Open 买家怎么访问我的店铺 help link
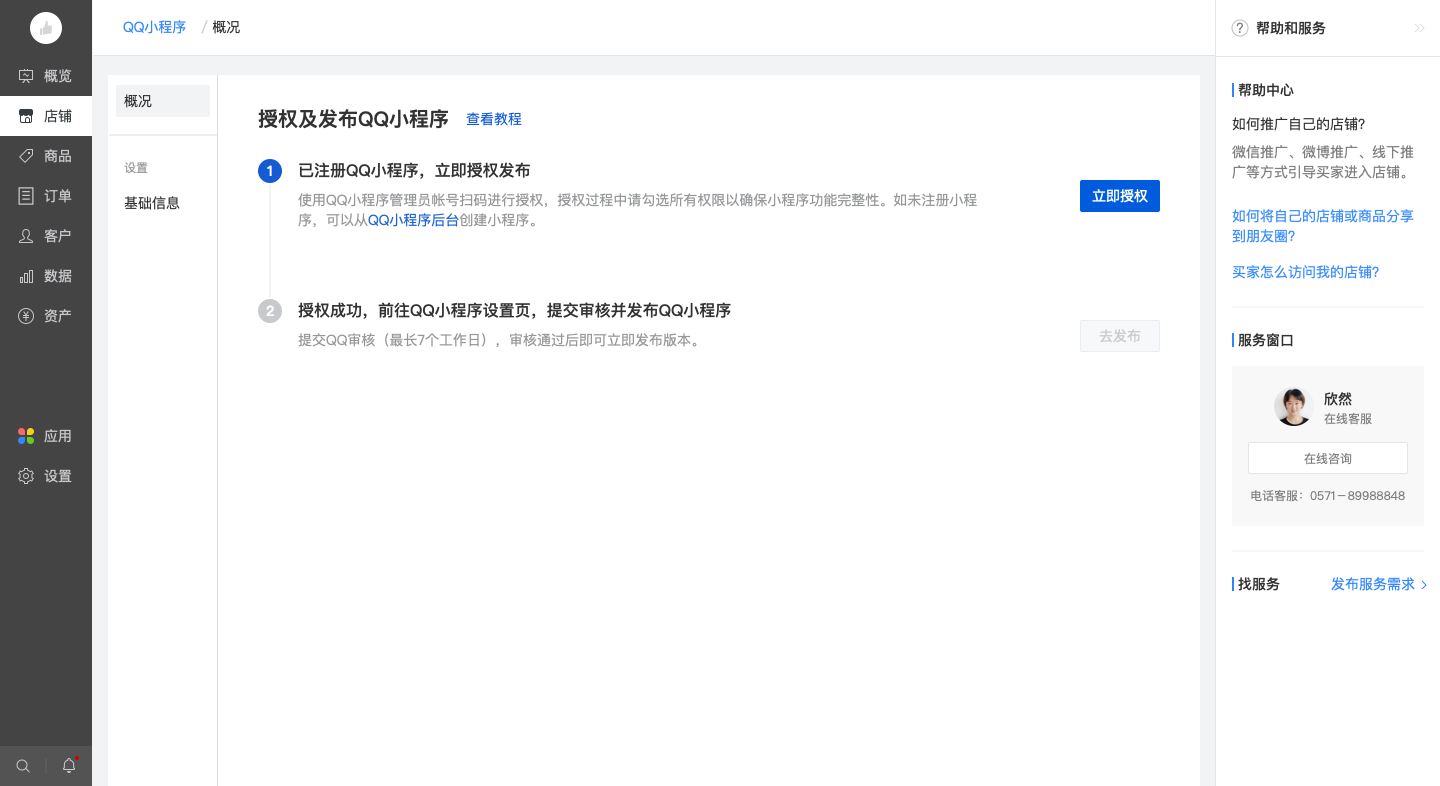This screenshot has height=786, width=1440. [1306, 272]
